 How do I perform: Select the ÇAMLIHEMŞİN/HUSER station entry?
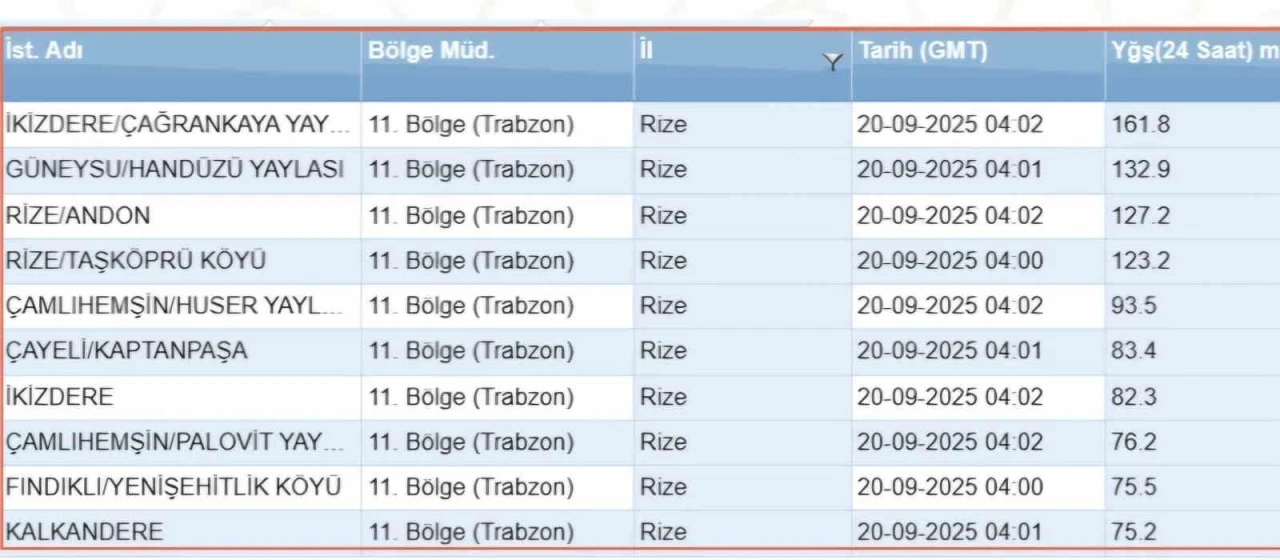coord(175,306)
